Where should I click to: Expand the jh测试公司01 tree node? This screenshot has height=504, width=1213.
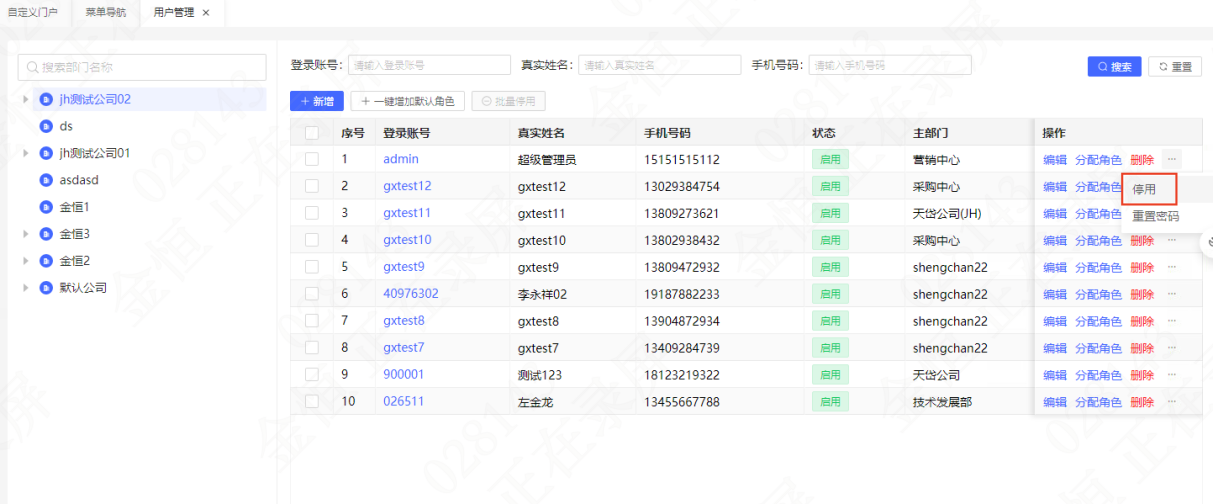pos(25,153)
